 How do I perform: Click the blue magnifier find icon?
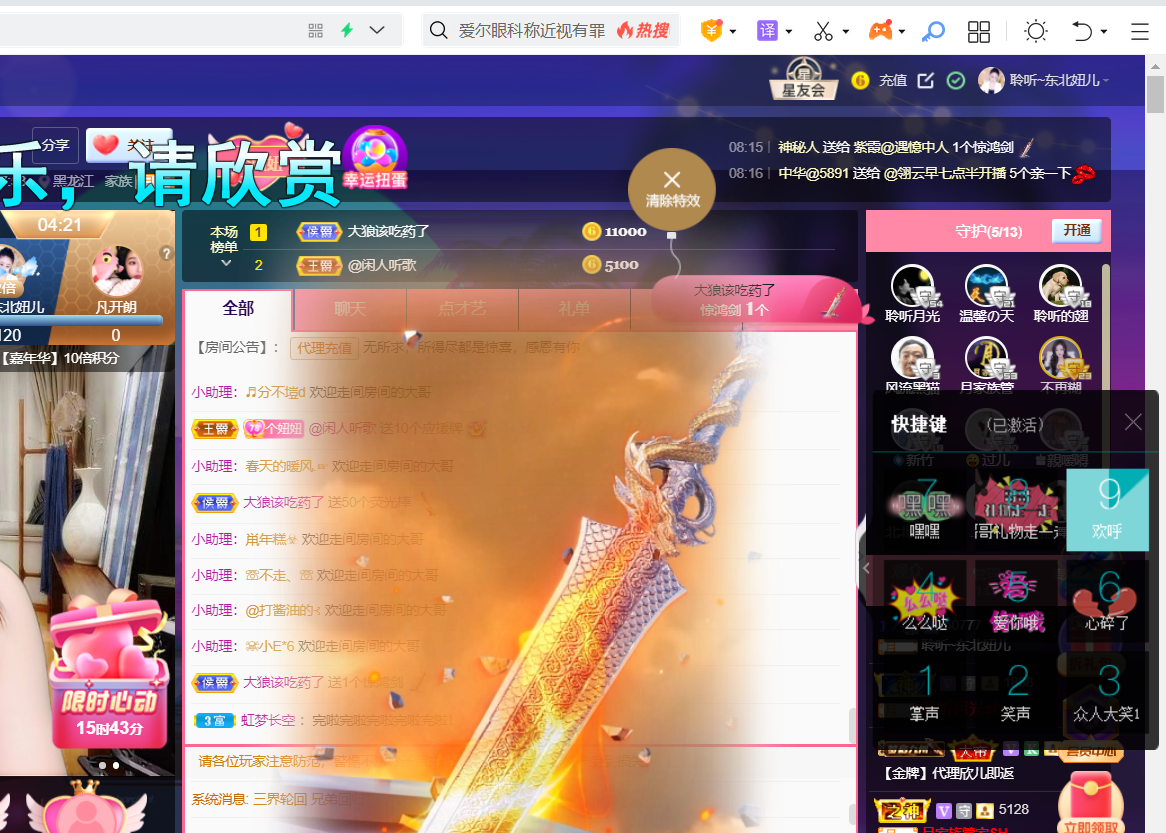point(933,30)
